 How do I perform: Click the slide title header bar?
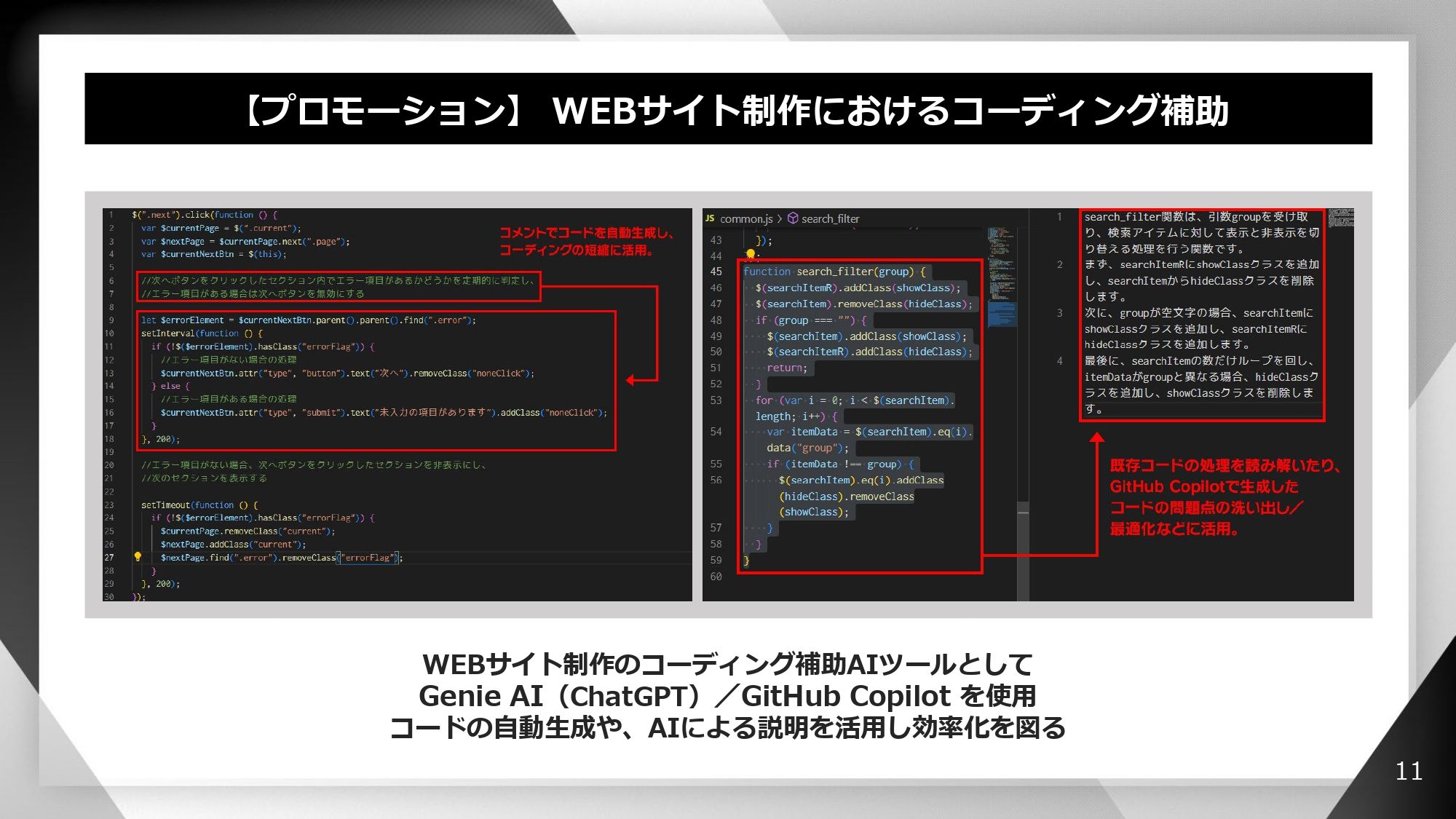coord(728,108)
